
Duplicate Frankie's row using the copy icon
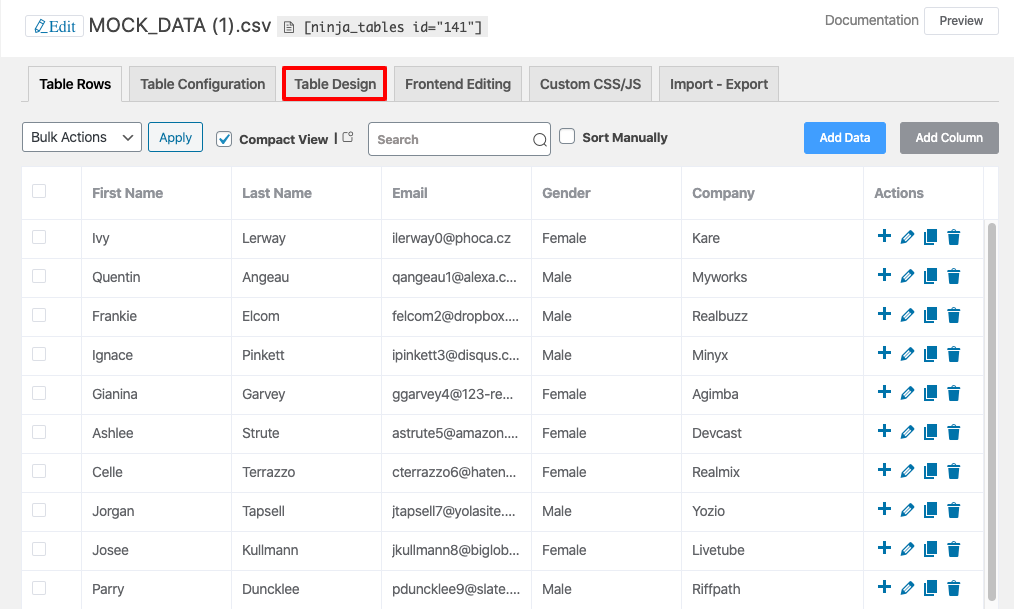930,316
